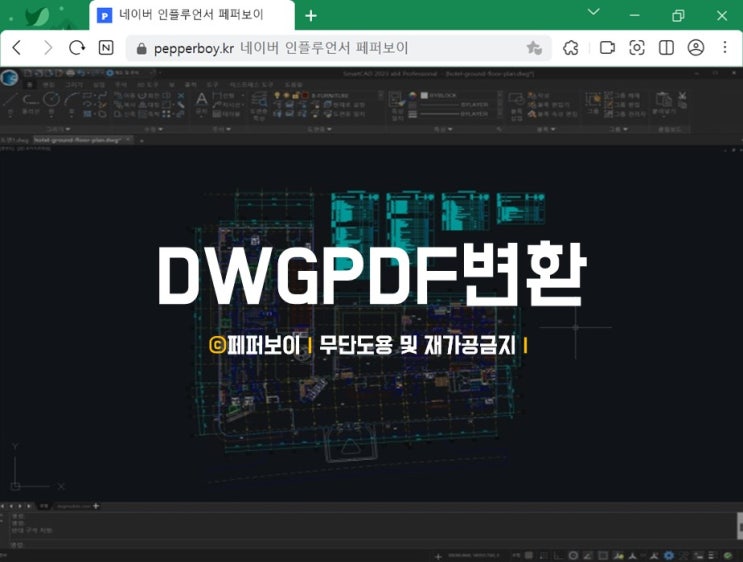Open the user profile icon
The width and height of the screenshot is (743, 562).
click(x=696, y=47)
